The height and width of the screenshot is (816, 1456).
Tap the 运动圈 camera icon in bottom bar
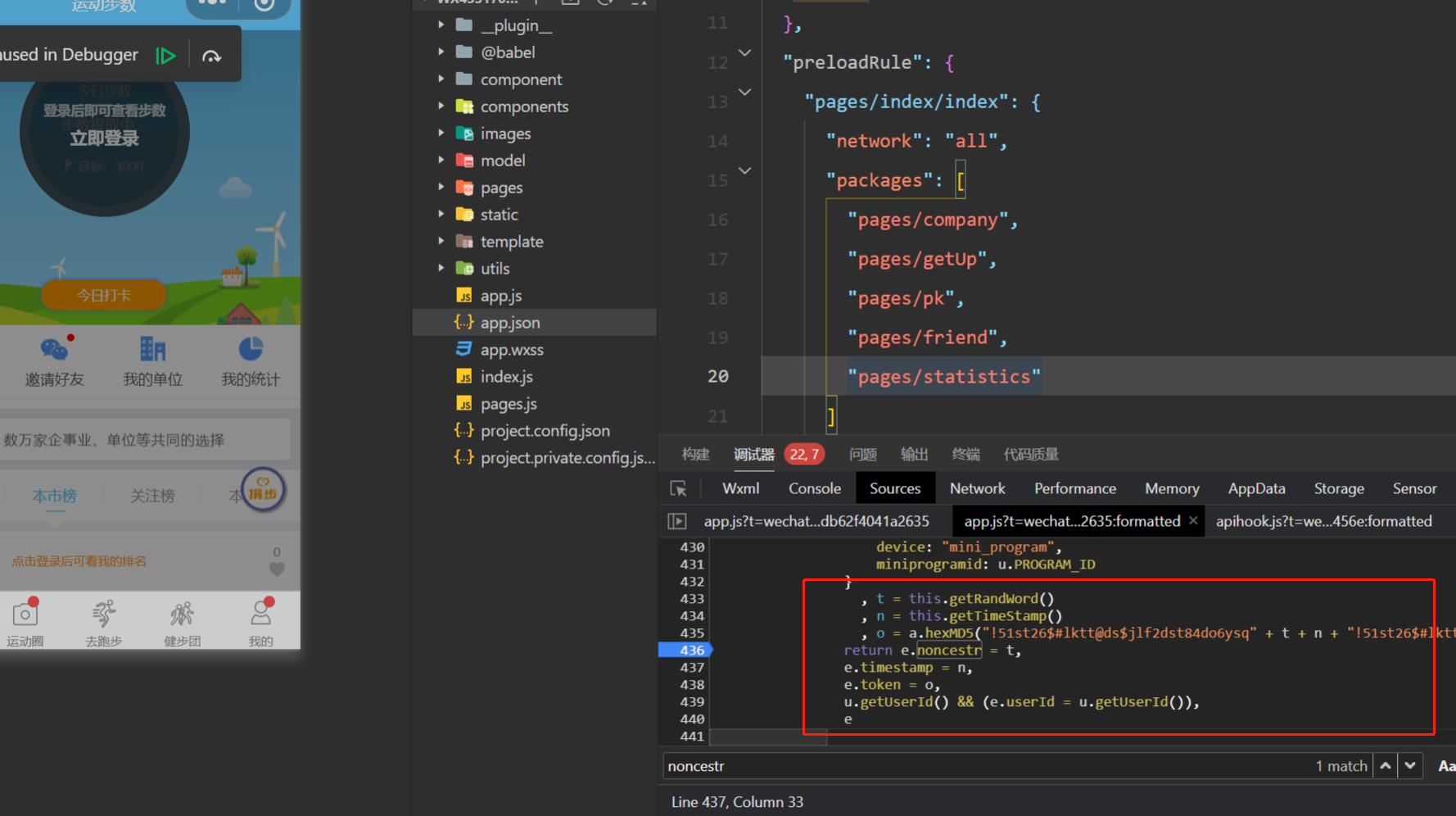pos(25,614)
